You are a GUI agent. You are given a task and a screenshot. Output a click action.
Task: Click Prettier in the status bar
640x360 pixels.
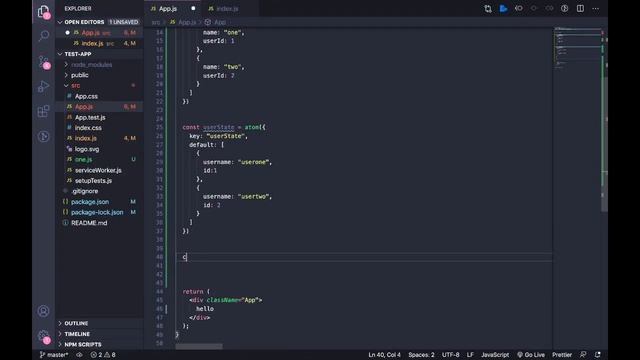(x=562, y=355)
